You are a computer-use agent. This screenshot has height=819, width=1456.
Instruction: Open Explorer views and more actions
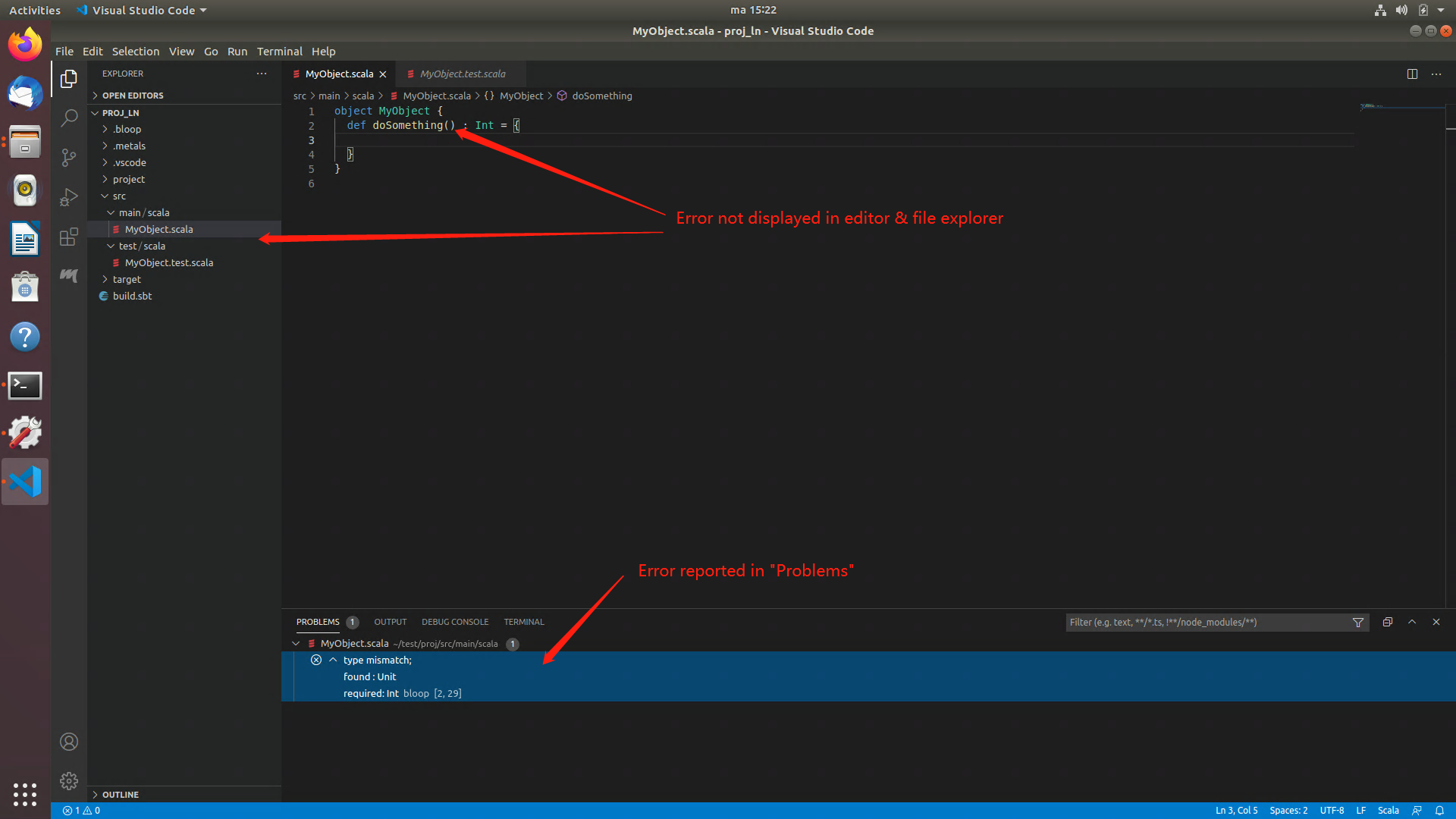click(262, 74)
